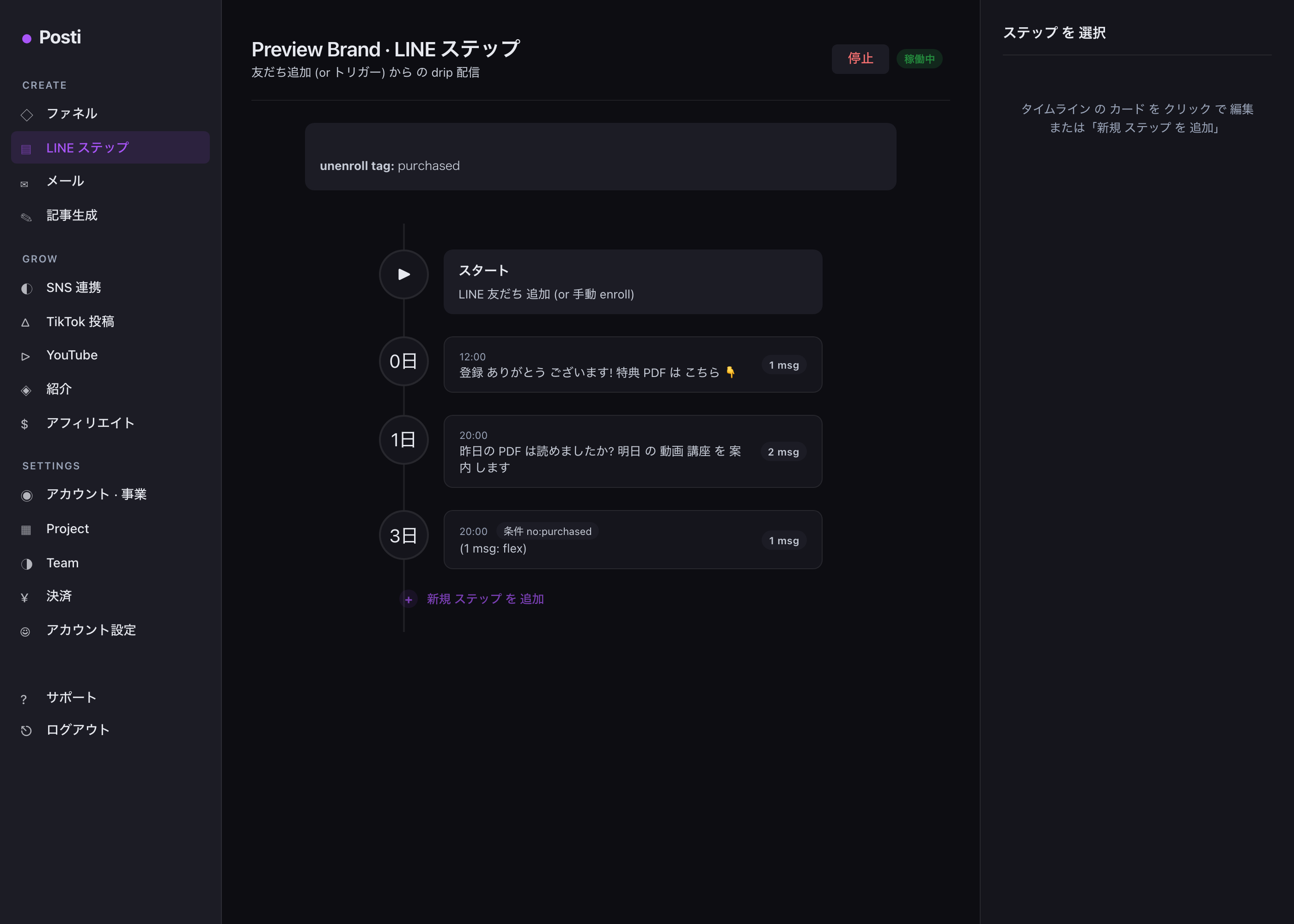Click the SNS 連携 half-circle icon
Viewport: 1294px width, 924px height.
tap(26, 288)
